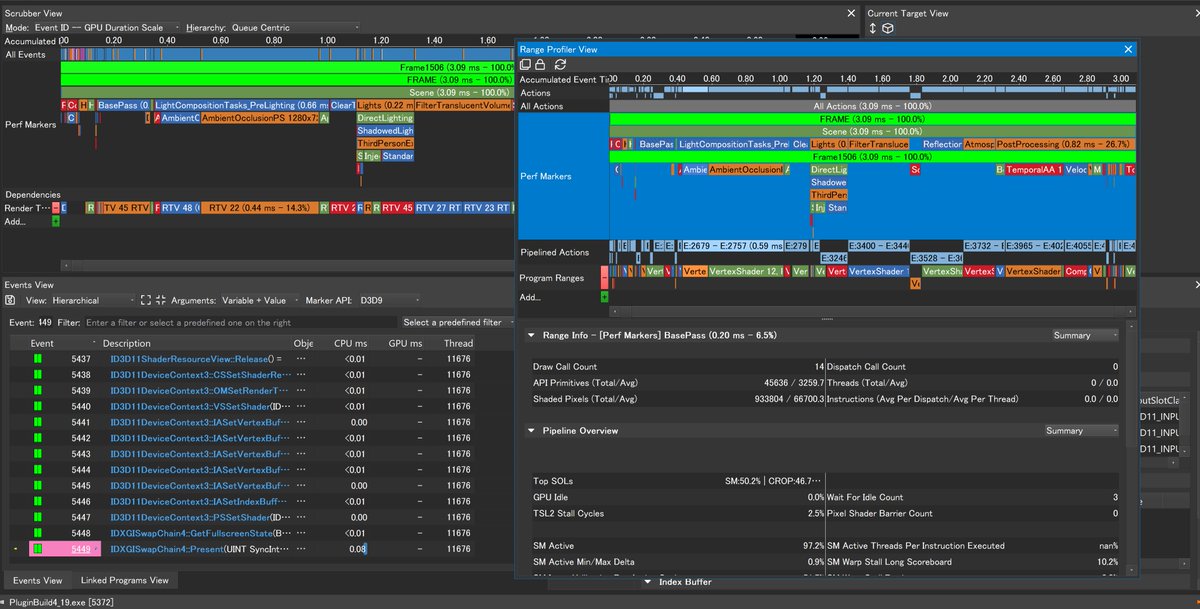Select DirectLighting marker in Scrubber View
Image resolution: width=1200 pixels, height=609 pixels.
(x=385, y=118)
